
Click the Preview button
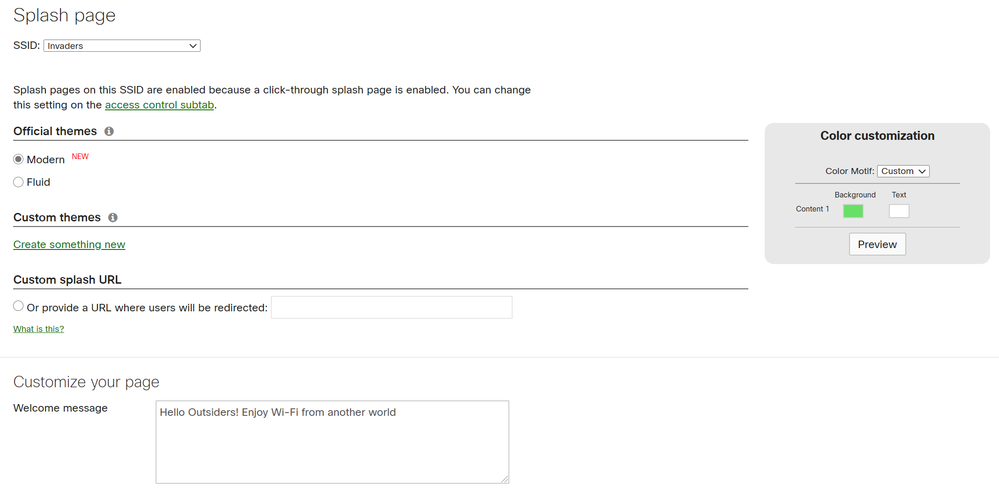pos(877,245)
